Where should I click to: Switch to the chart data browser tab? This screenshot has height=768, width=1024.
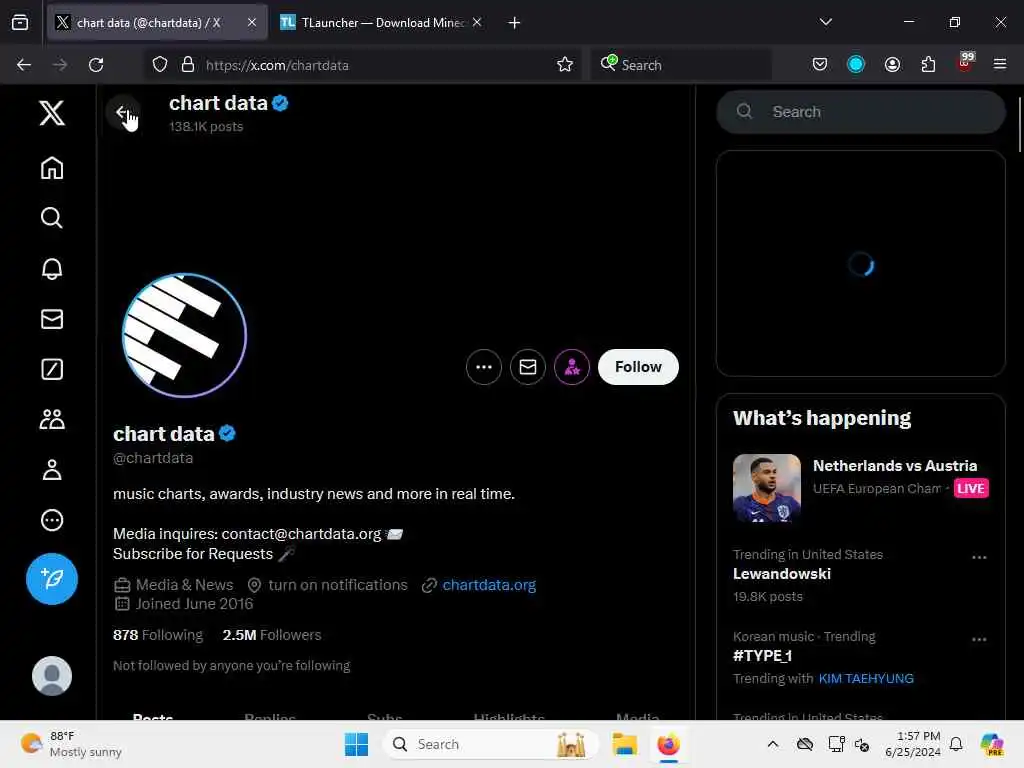pyautogui.click(x=148, y=22)
